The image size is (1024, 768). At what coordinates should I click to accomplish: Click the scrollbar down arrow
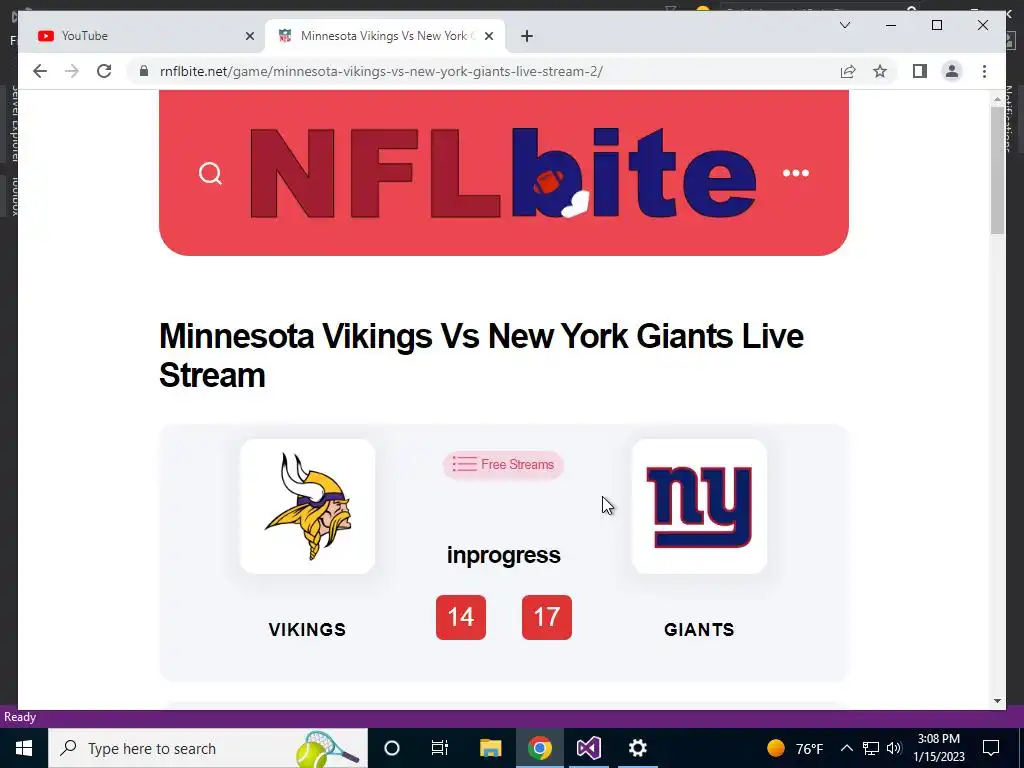tap(997, 701)
